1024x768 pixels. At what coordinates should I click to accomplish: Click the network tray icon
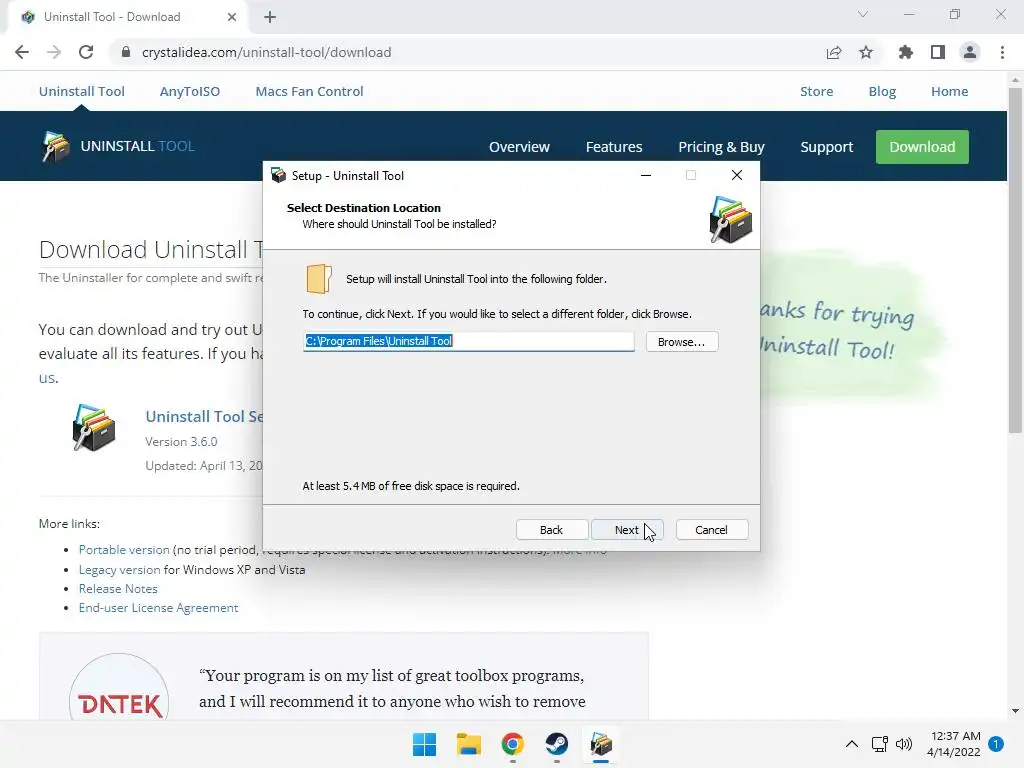(x=880, y=744)
